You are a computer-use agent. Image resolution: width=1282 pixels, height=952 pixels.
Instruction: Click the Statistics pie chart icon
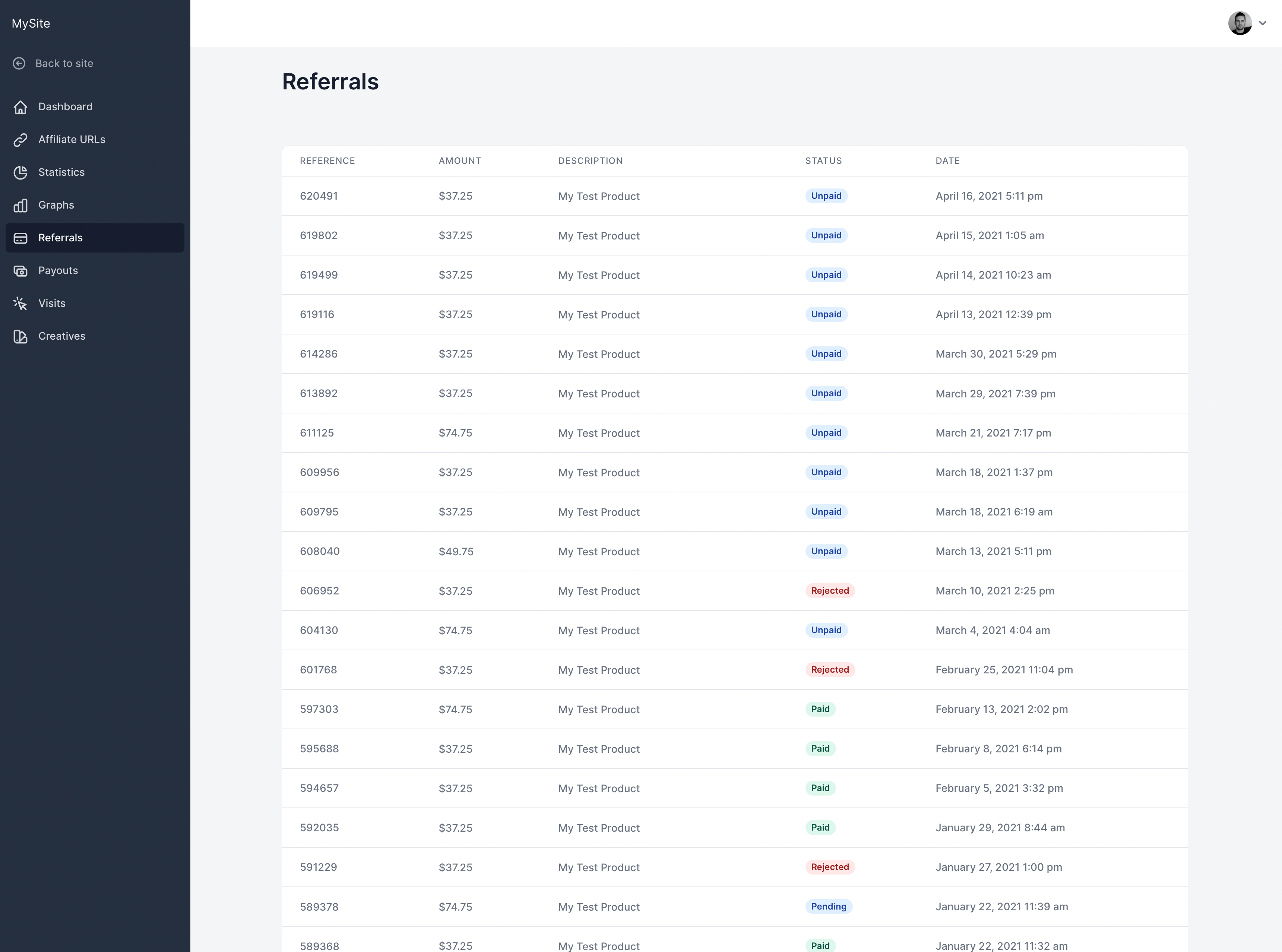pos(21,172)
